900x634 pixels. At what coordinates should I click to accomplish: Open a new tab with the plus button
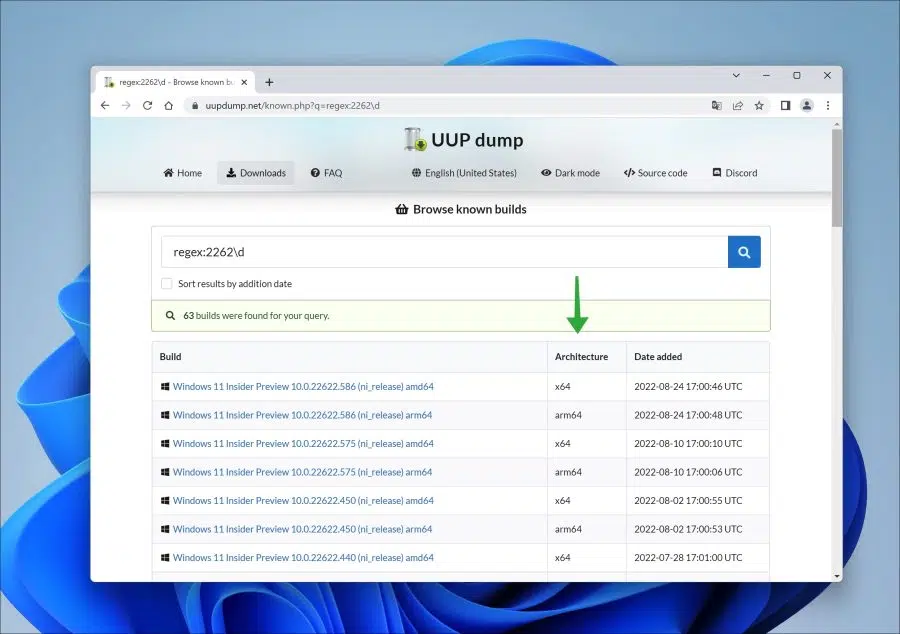269,82
